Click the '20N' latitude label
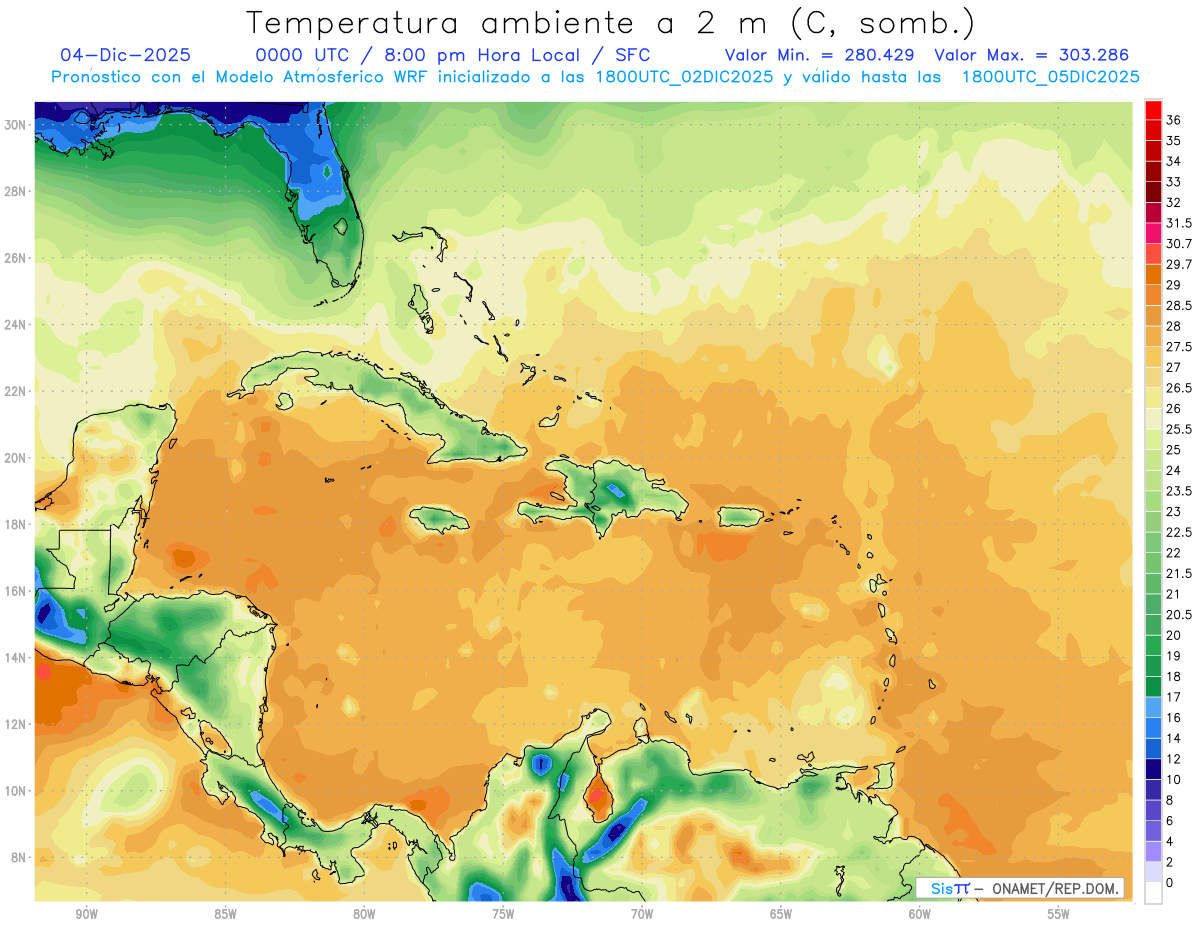The width and height of the screenshot is (1200, 927). point(15,458)
